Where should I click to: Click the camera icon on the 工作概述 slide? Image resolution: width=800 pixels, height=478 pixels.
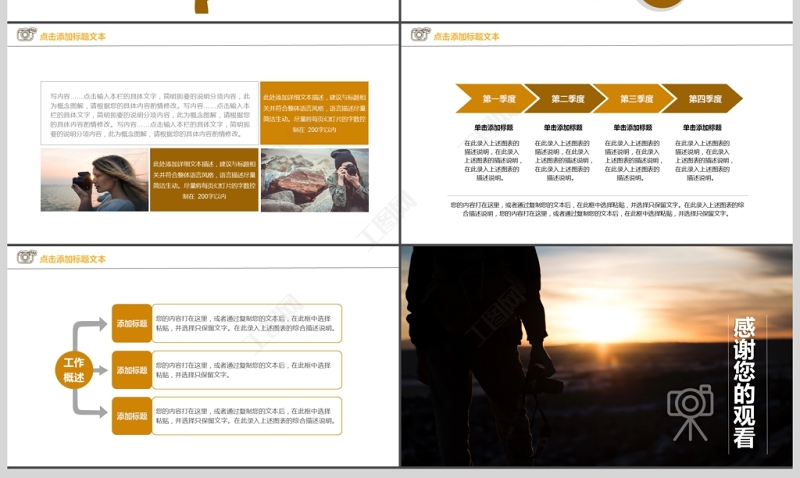pos(26,258)
